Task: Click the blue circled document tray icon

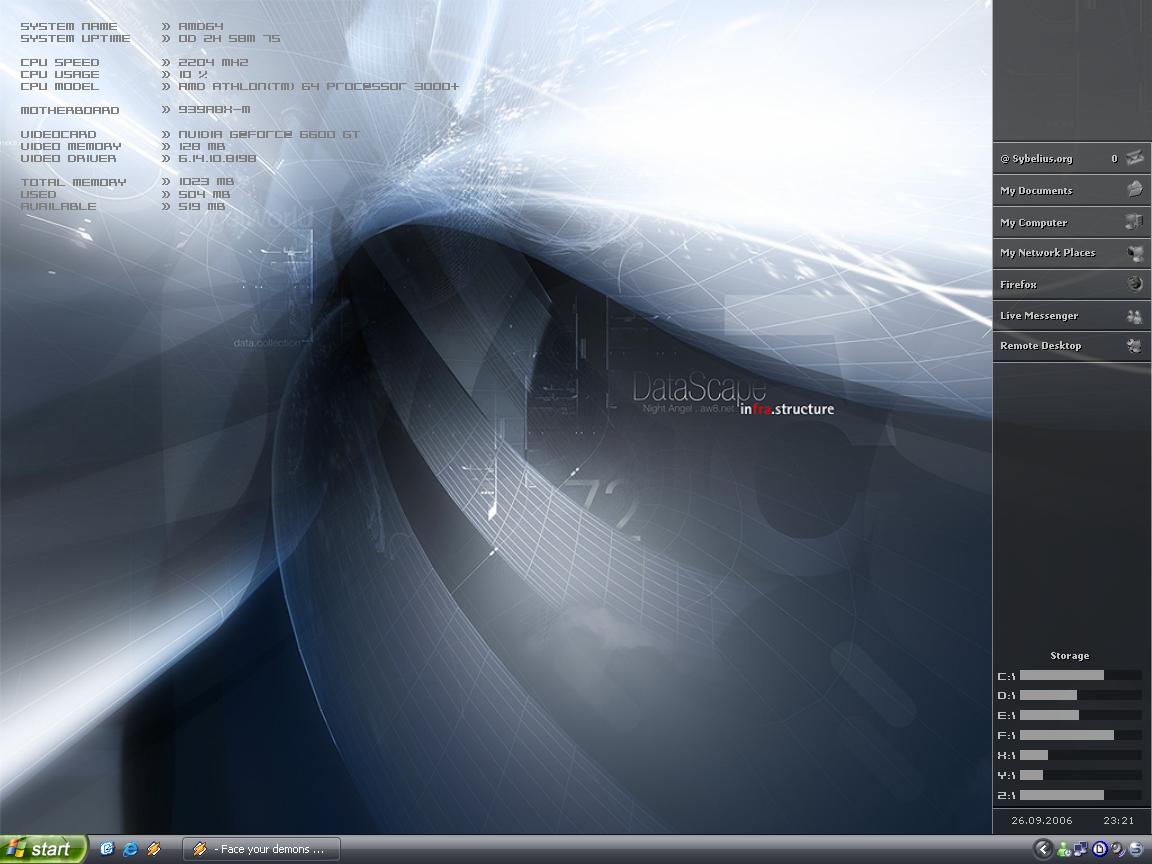Action: (x=1100, y=849)
